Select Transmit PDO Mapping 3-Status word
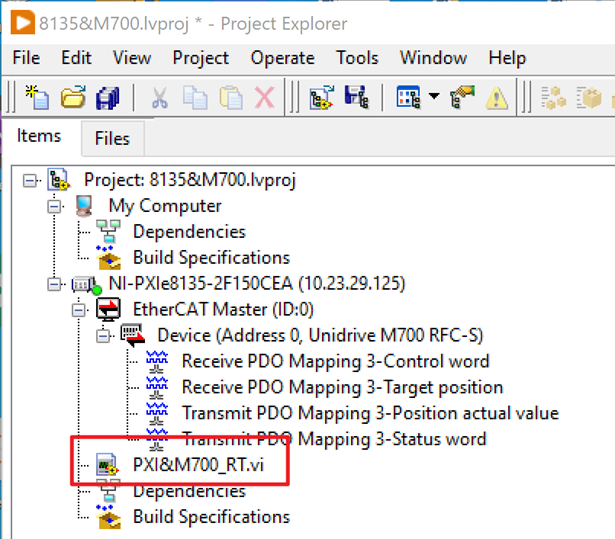The image size is (615, 539). (x=334, y=439)
